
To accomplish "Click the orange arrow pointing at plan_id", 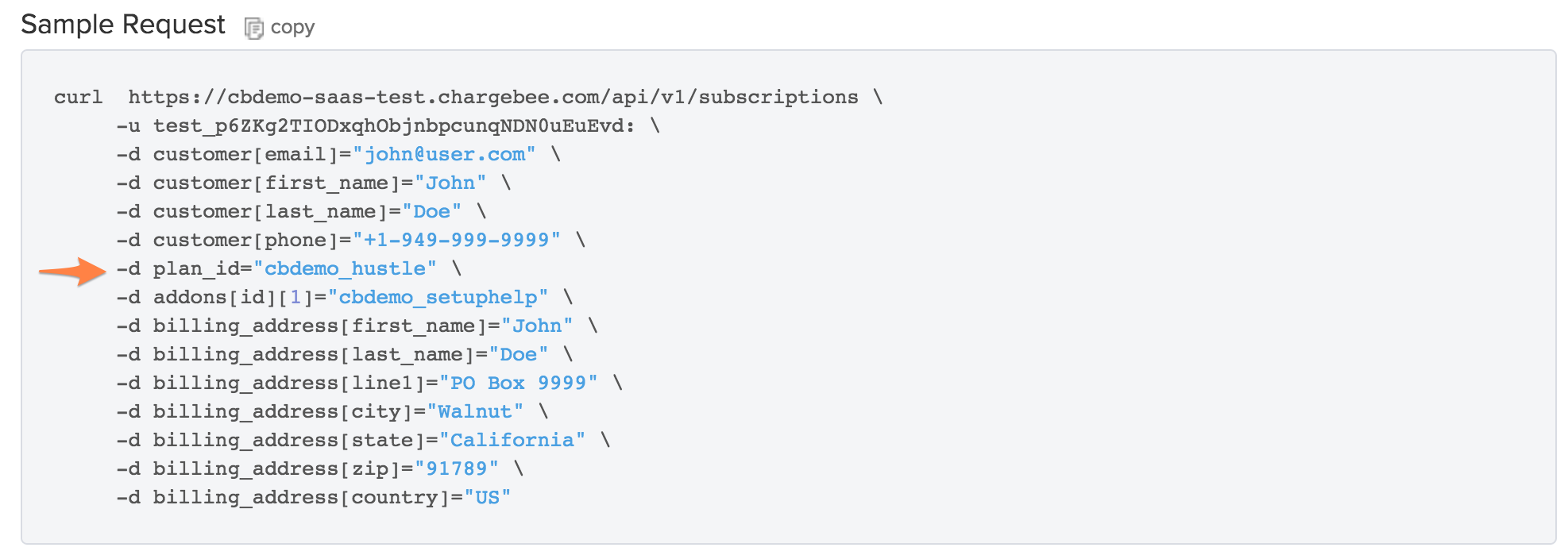I will pyautogui.click(x=72, y=271).
